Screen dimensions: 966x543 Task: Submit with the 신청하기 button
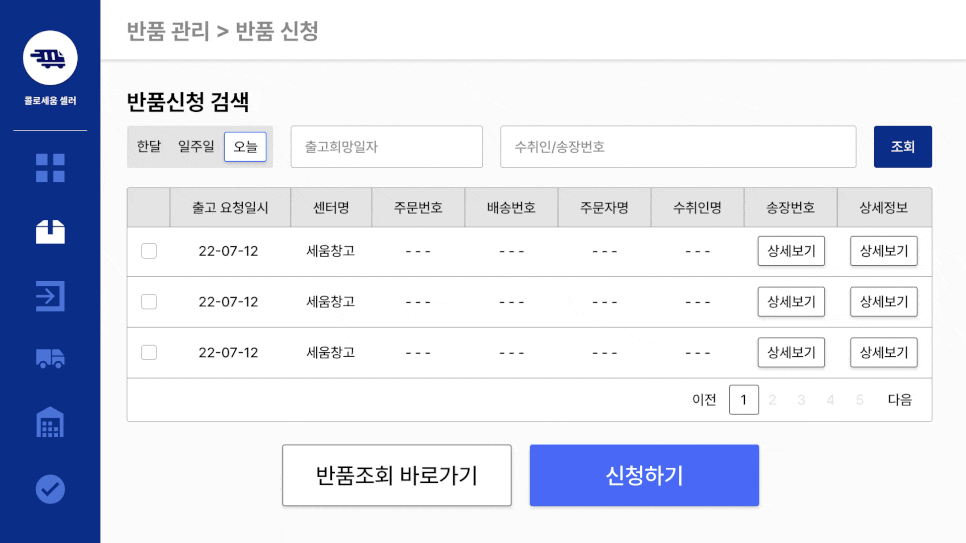point(644,475)
